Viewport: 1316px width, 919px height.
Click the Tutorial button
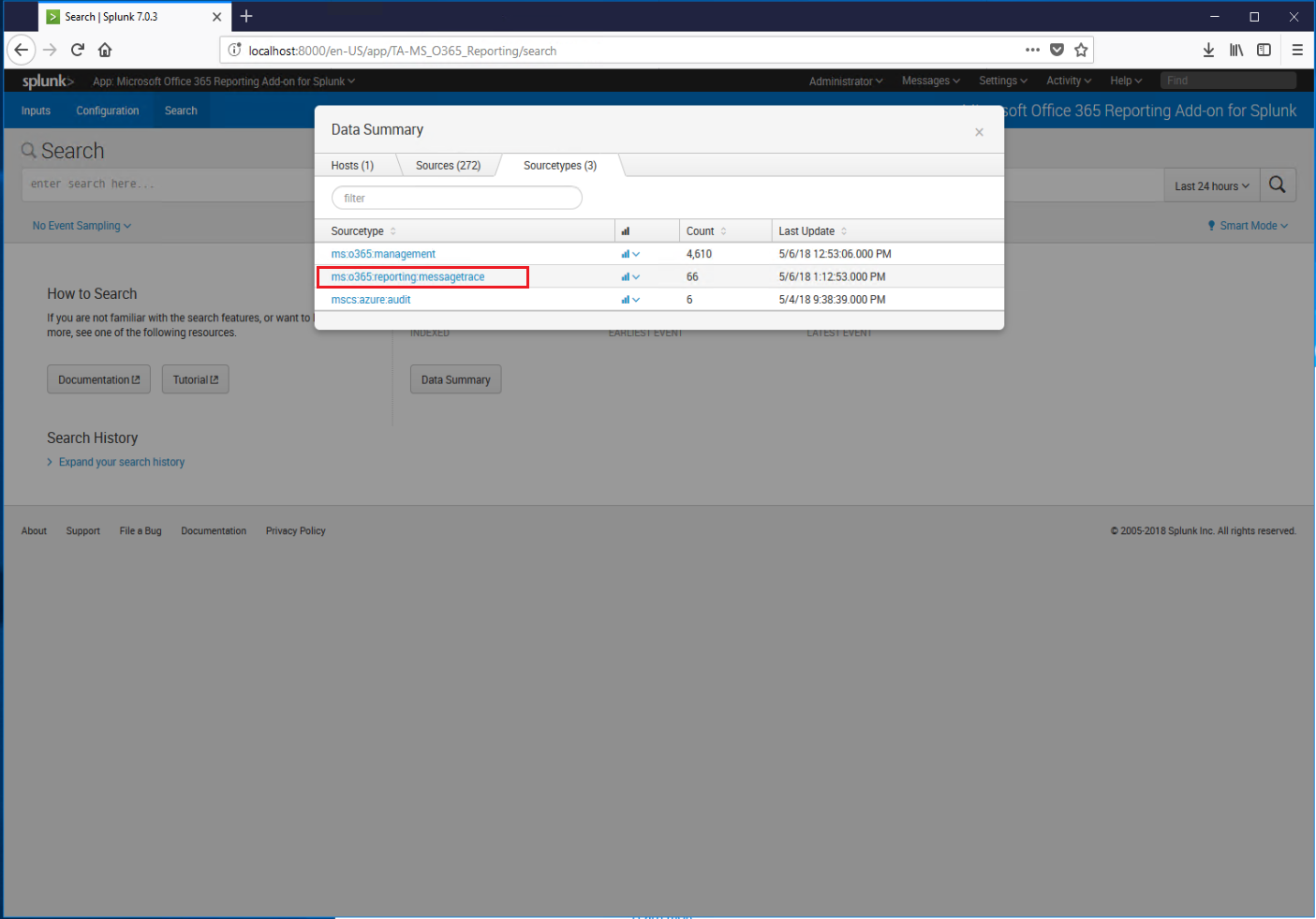click(195, 378)
